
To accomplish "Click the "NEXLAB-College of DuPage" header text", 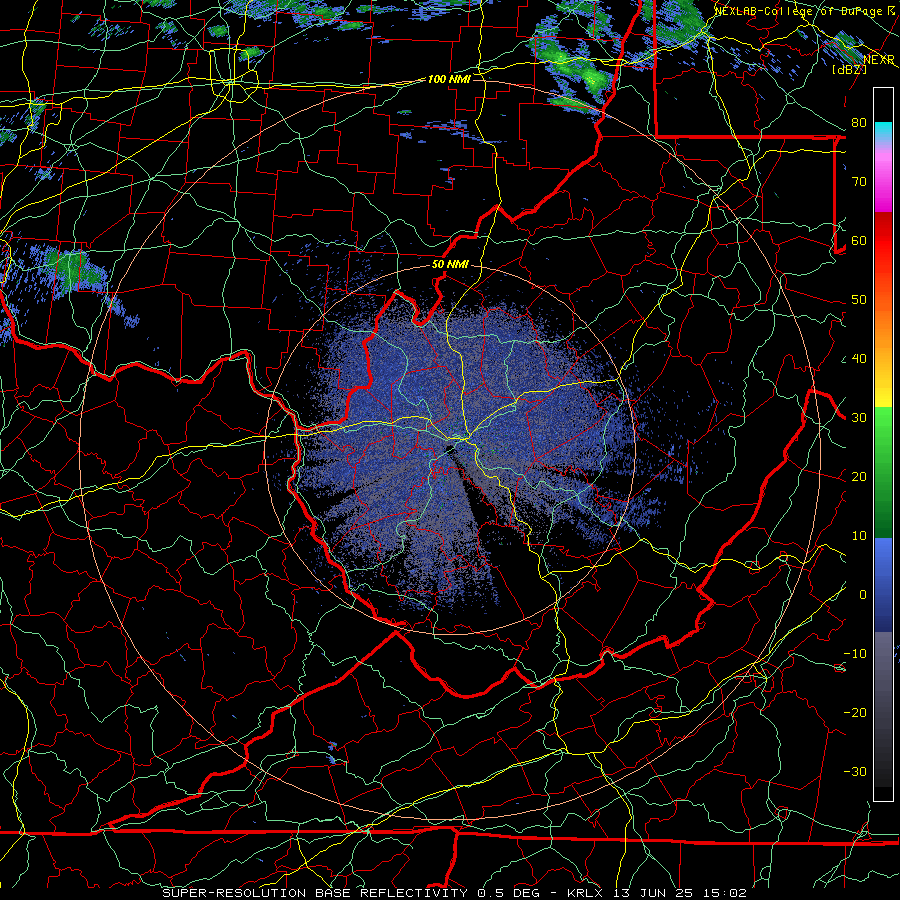I will coord(798,11).
